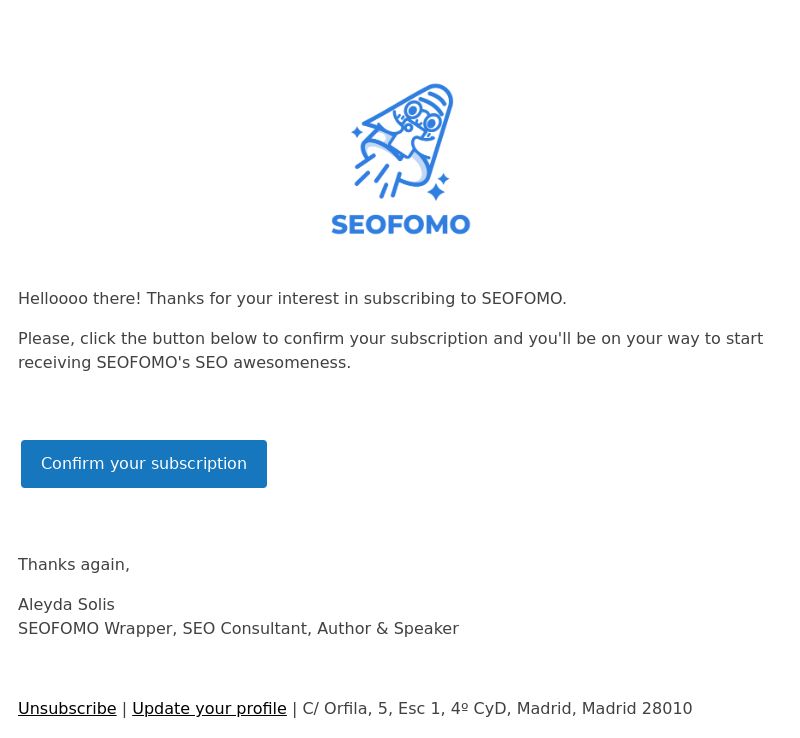Click the 'Helloooo there!' greeting line
Image resolution: width=800 pixels, height=738 pixels.
(x=292, y=299)
